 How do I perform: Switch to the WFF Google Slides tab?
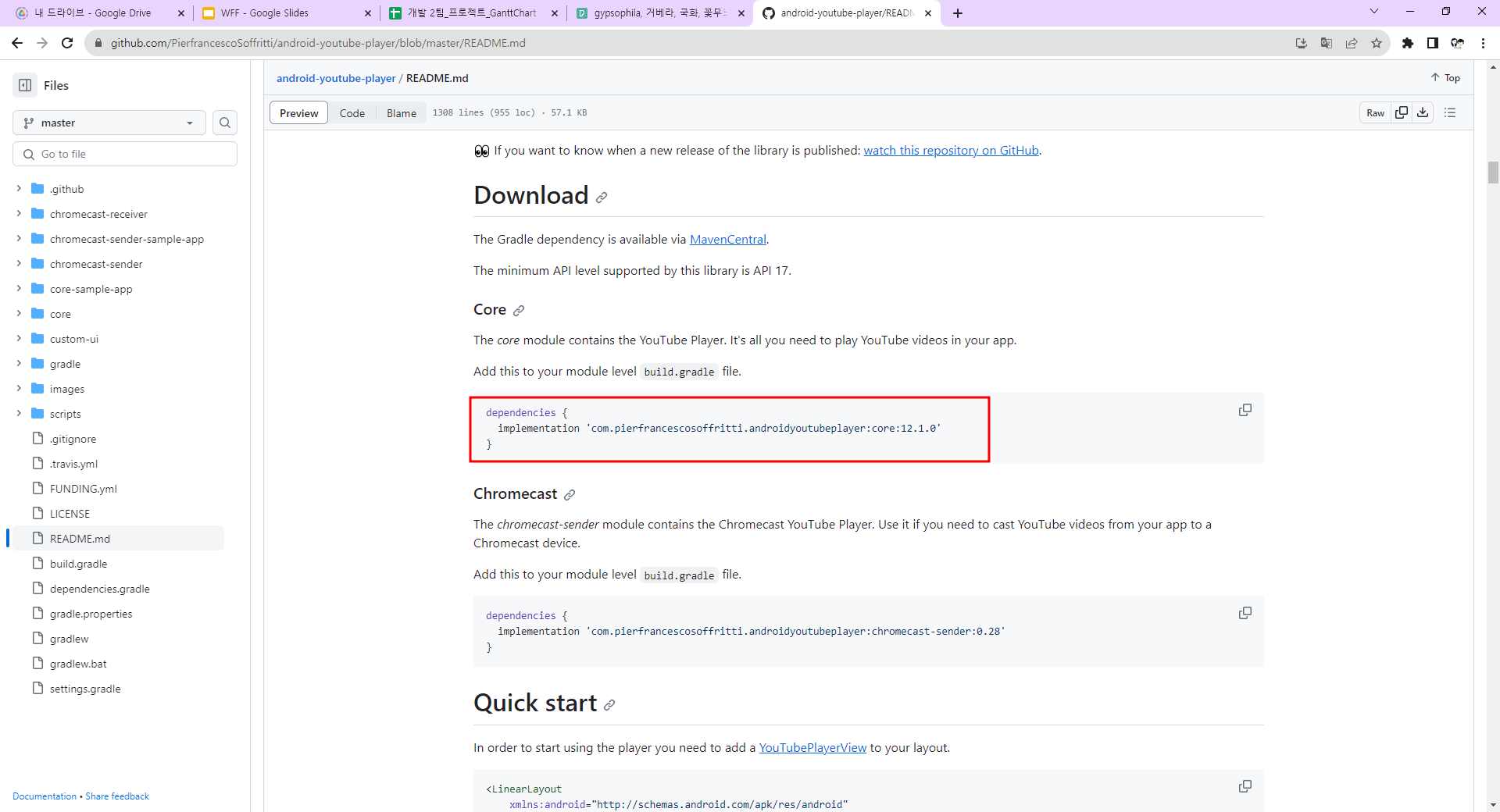[287, 13]
